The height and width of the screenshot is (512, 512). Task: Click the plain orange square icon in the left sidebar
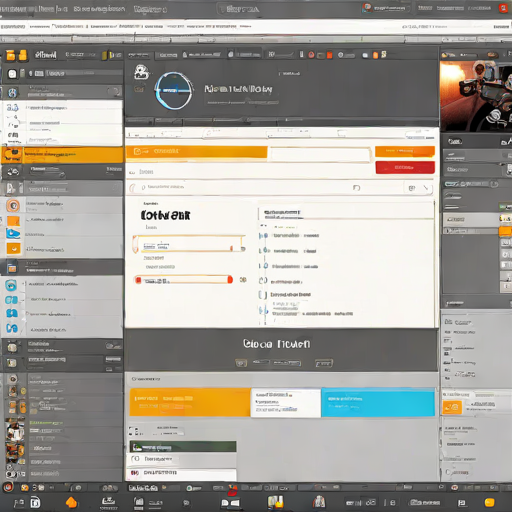tap(13, 221)
